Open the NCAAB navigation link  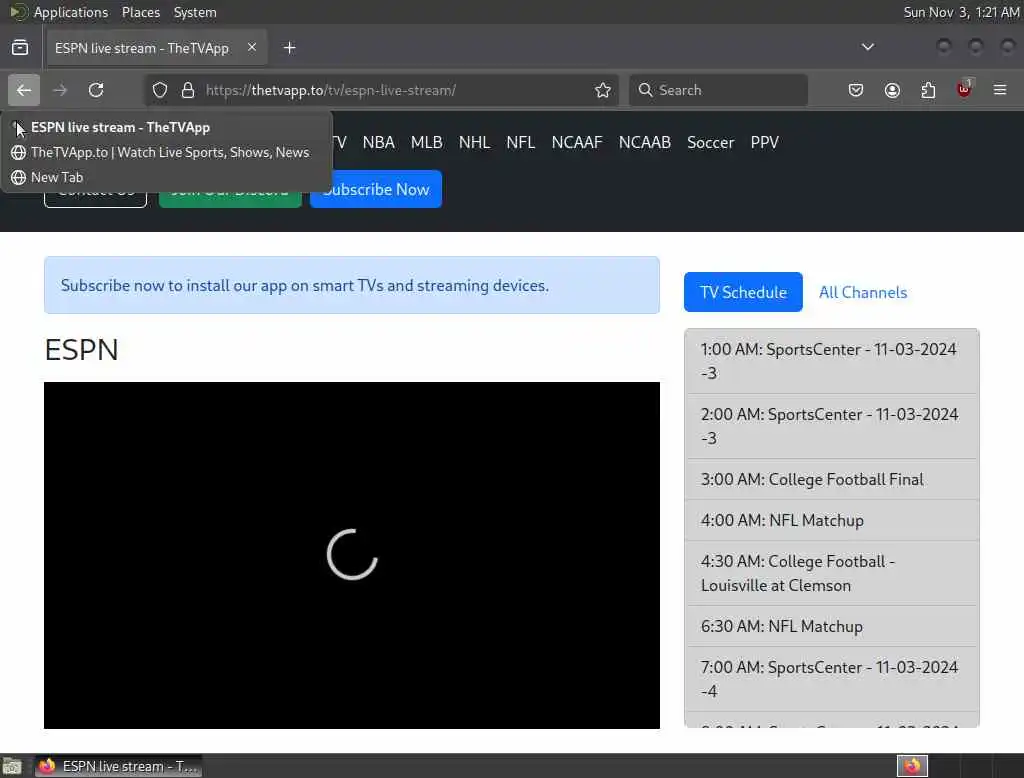coord(645,142)
